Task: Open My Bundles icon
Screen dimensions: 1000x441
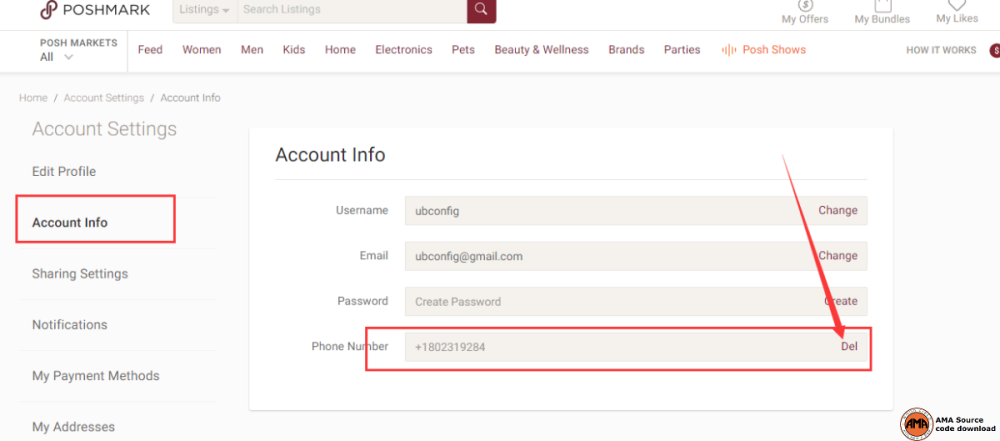Action: [882, 6]
